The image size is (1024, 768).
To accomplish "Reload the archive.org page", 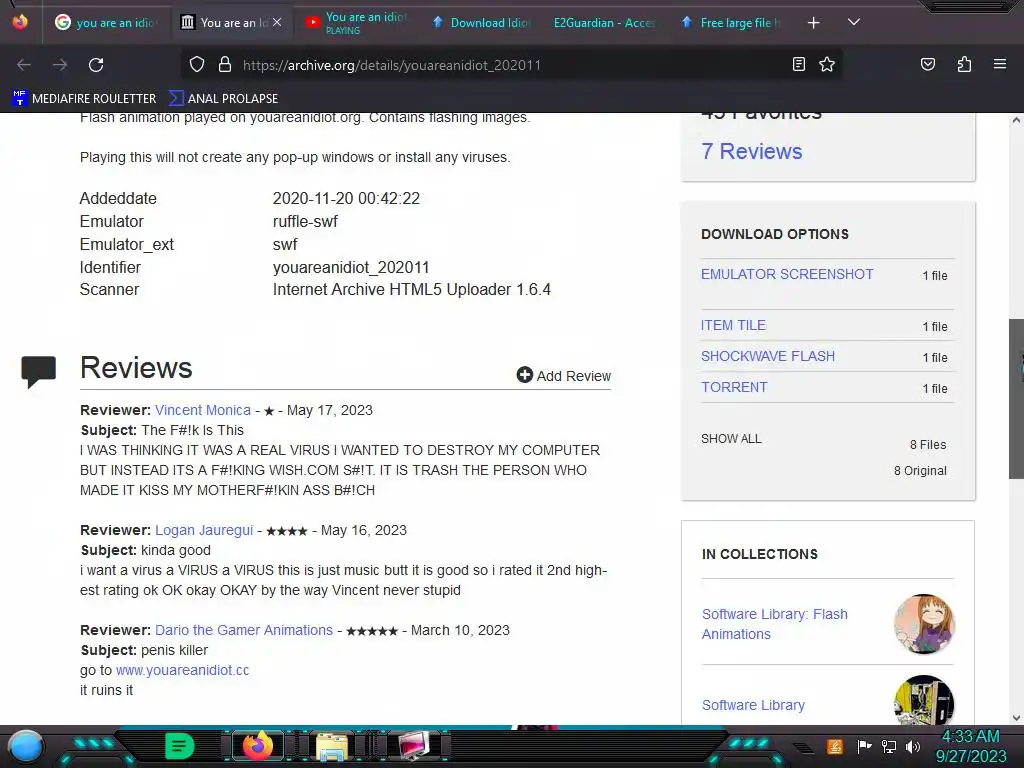I will click(96, 65).
